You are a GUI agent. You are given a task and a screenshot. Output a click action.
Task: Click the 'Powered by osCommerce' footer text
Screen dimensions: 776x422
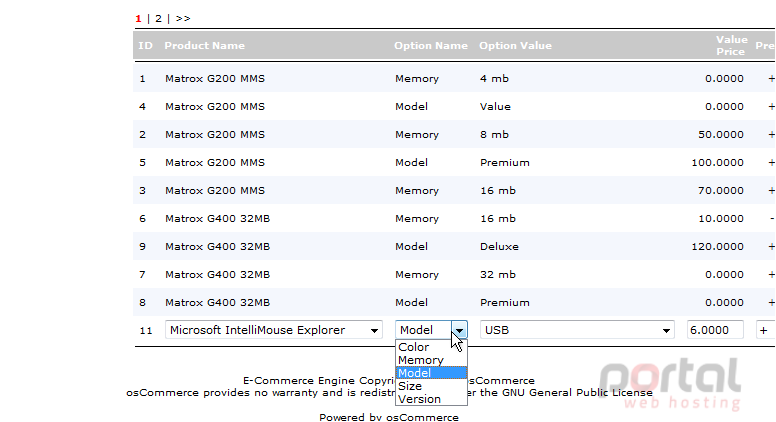(x=388, y=417)
